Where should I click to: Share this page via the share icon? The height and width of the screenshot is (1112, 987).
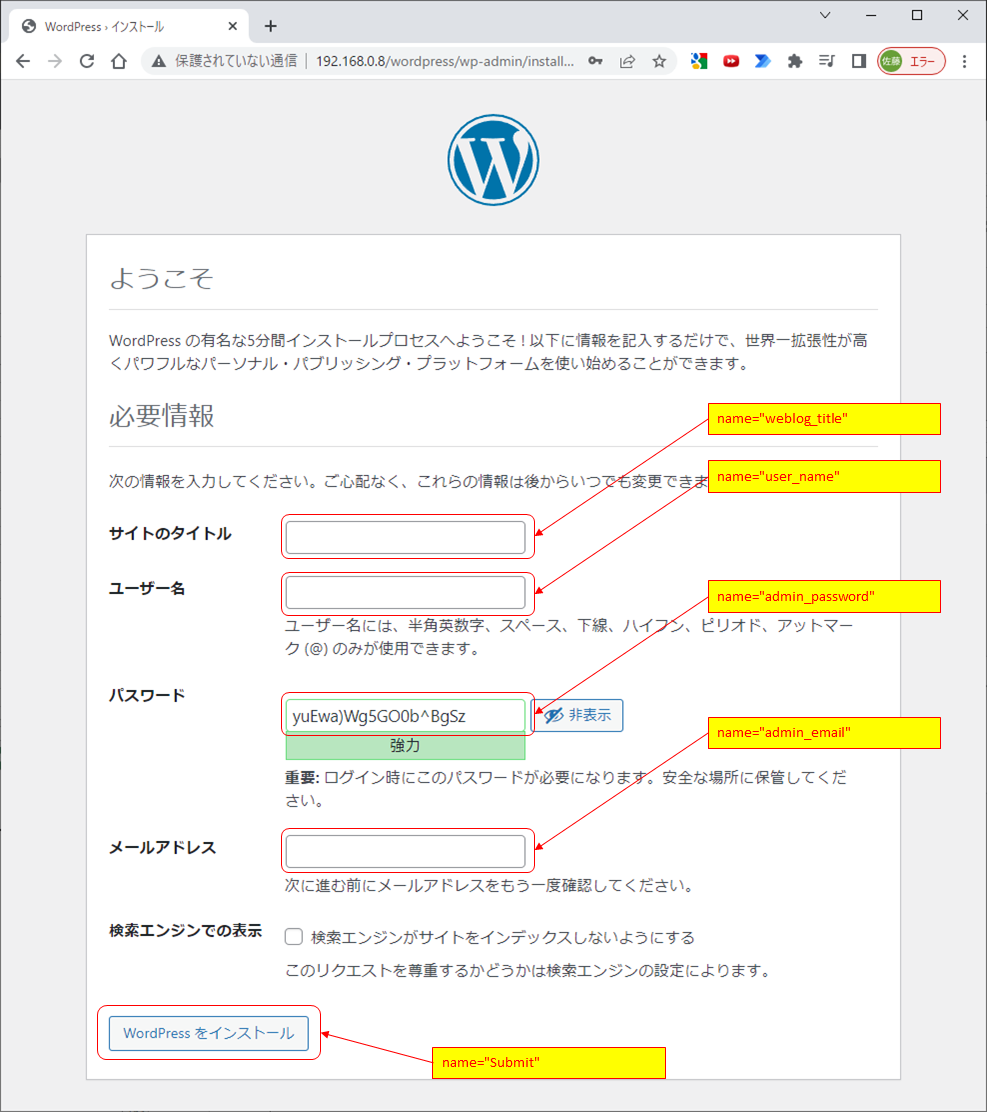tap(628, 62)
